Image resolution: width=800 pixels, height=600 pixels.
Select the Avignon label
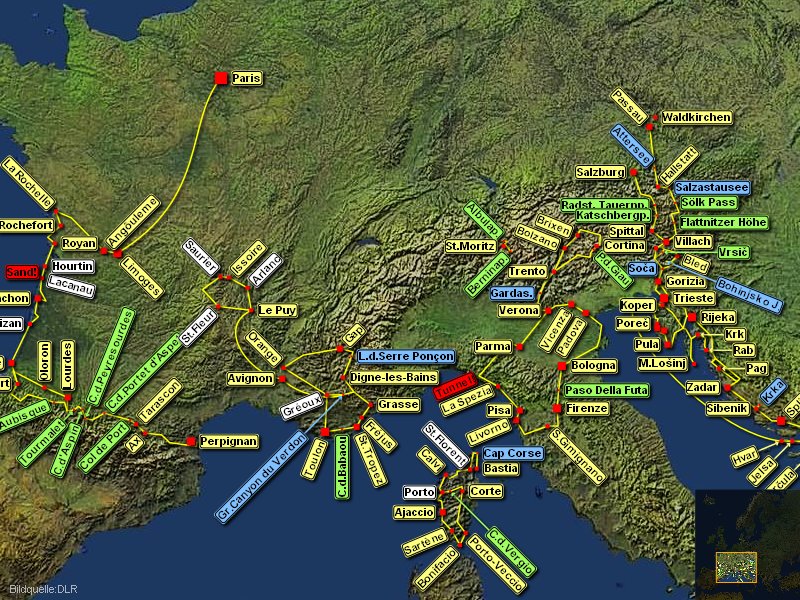click(x=250, y=379)
